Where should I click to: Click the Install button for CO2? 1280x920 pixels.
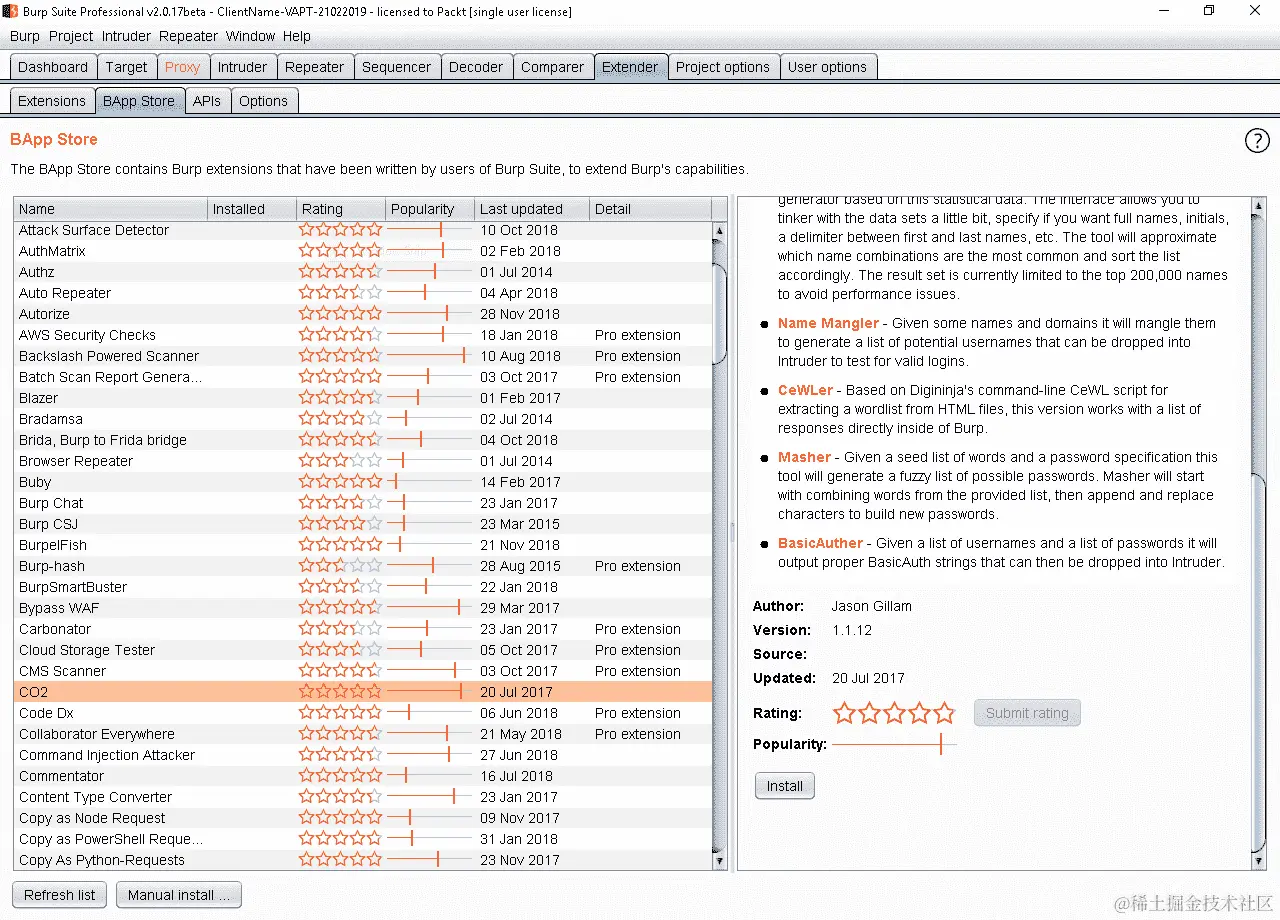[785, 786]
